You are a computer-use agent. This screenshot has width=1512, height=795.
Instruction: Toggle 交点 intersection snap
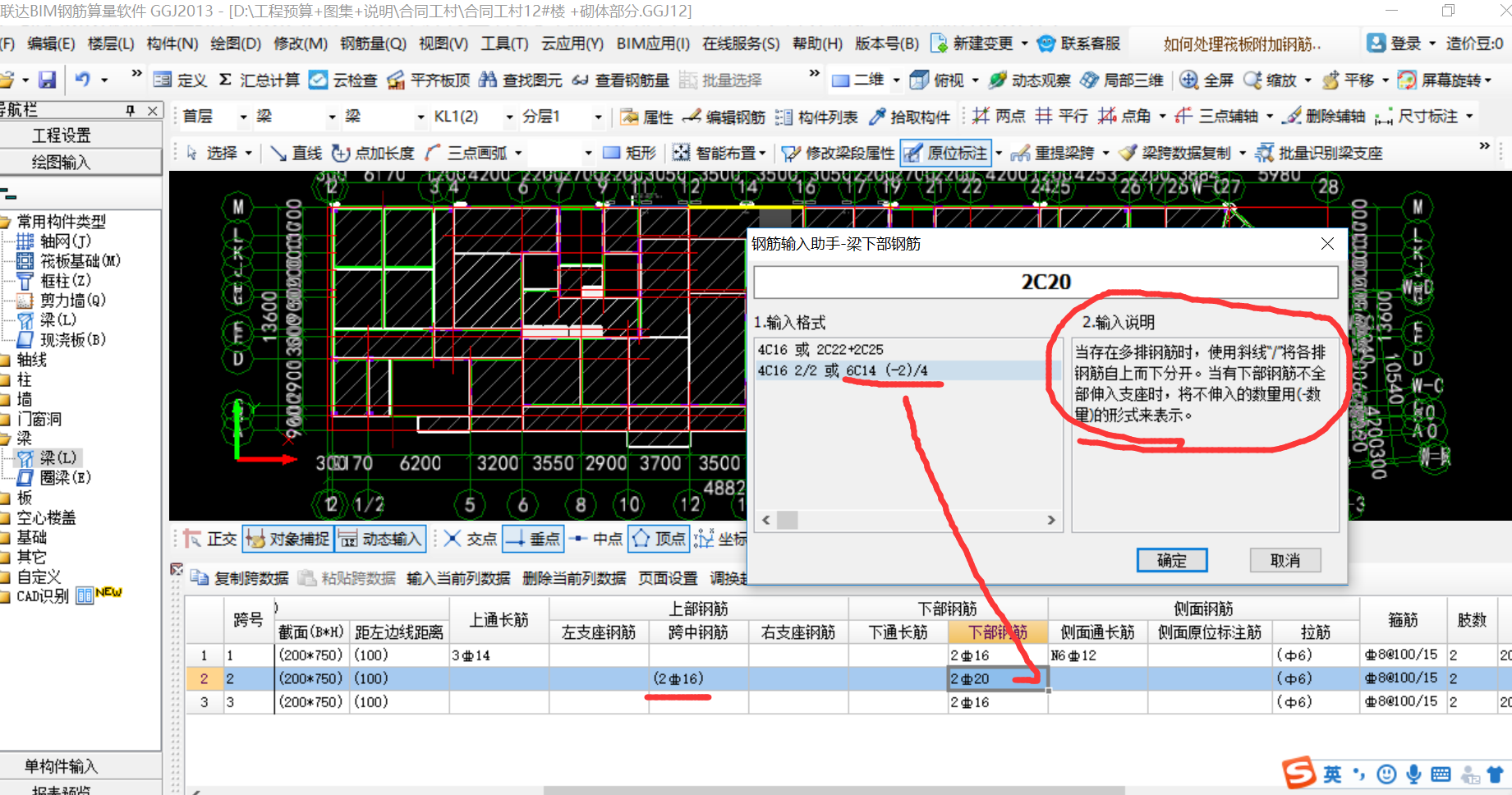tap(471, 539)
